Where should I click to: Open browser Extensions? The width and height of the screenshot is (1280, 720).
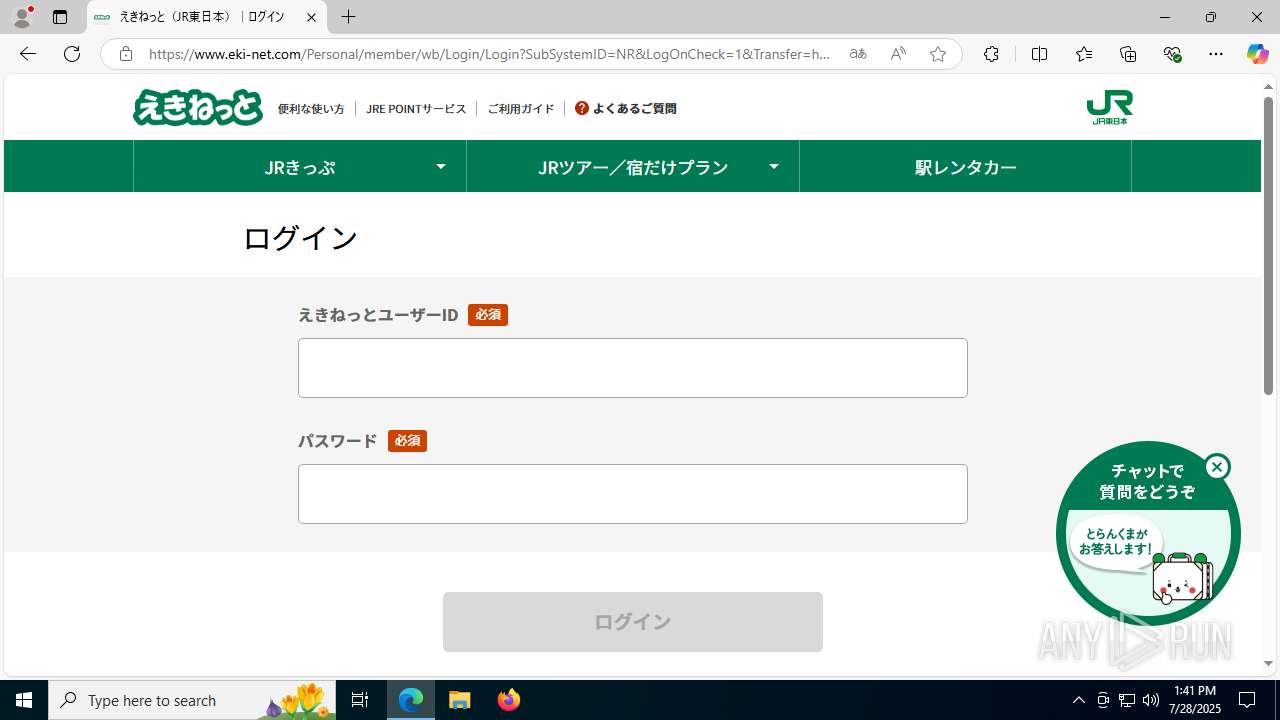991,54
